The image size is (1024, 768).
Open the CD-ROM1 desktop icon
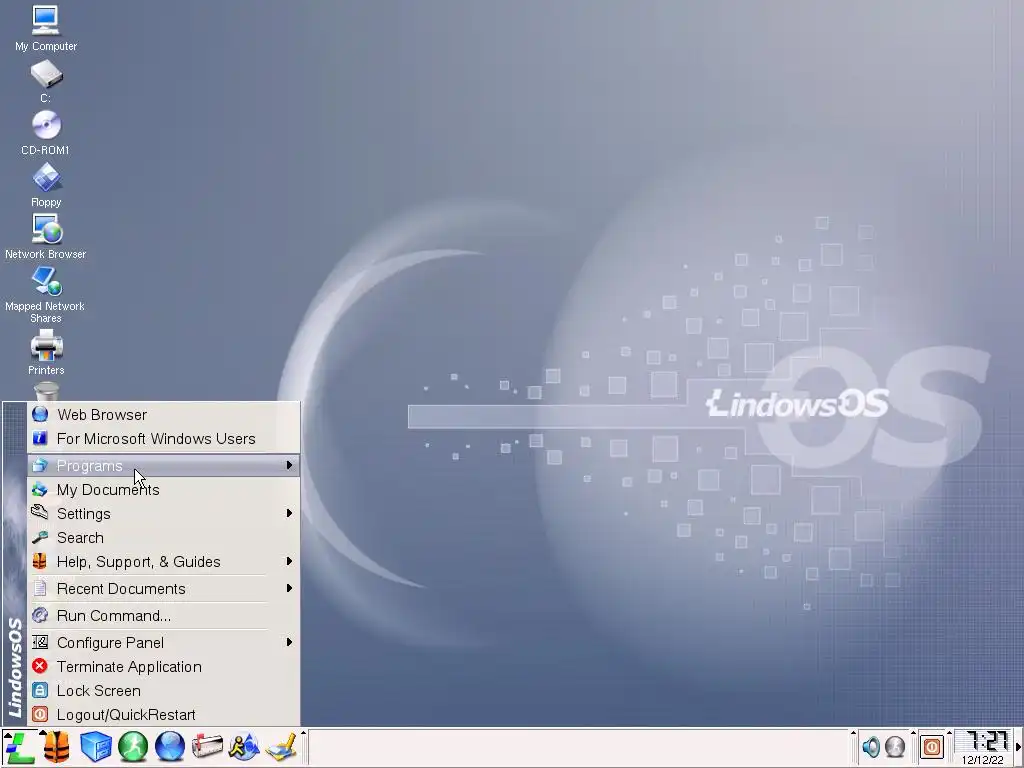pyautogui.click(x=46, y=133)
